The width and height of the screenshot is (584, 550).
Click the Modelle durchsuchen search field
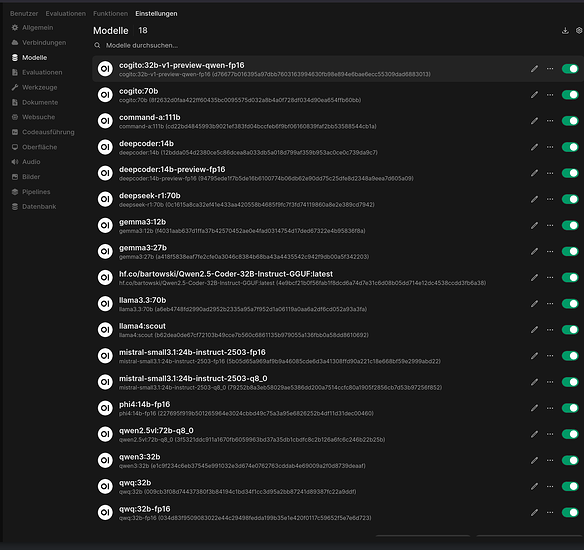(142, 45)
